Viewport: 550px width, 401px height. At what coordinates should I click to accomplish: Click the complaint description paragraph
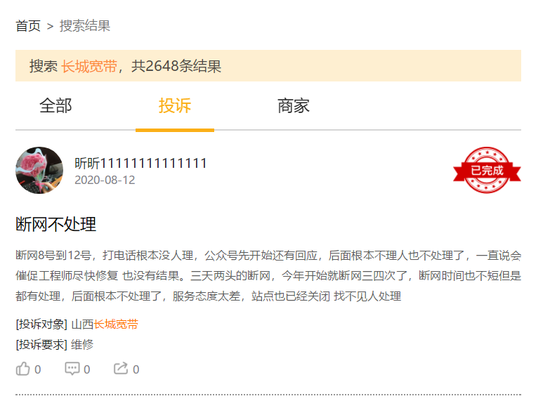pos(268,276)
